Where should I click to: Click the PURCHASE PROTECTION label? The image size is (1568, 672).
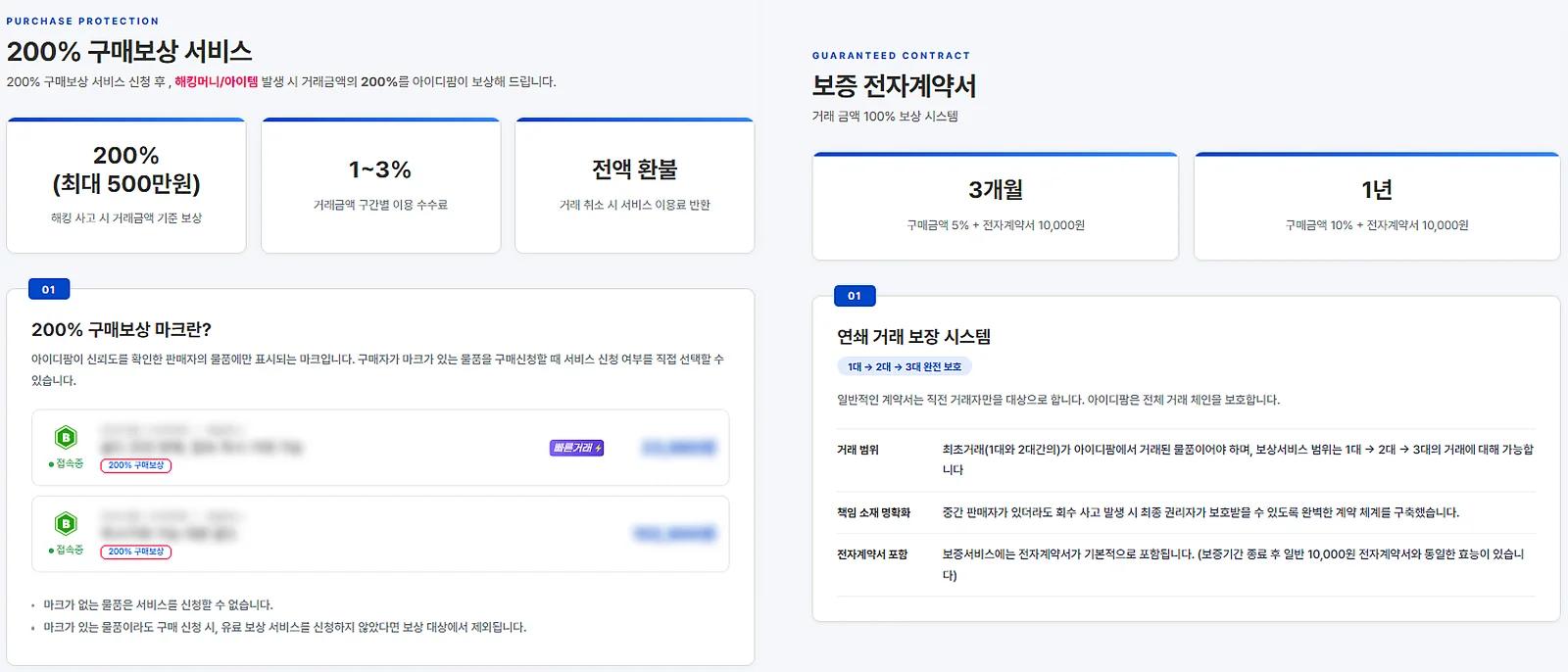(82, 21)
